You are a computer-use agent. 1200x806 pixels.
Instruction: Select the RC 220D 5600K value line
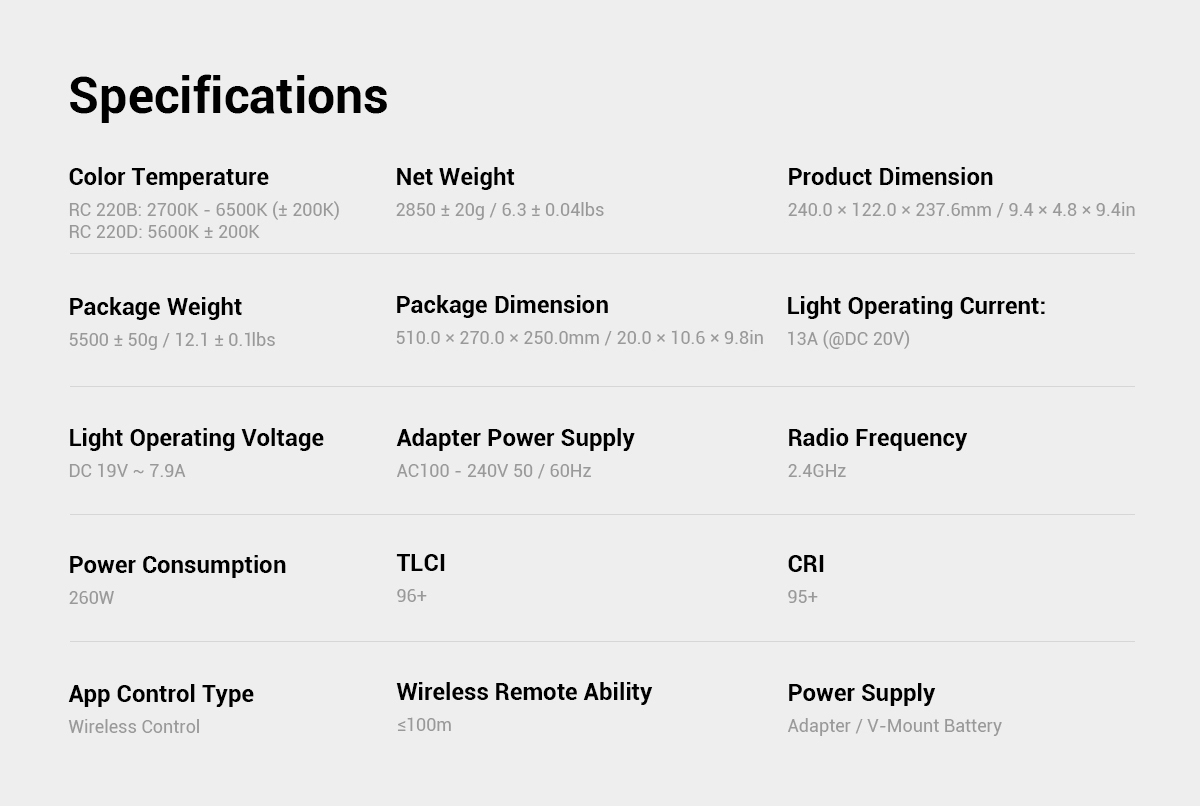click(x=164, y=232)
